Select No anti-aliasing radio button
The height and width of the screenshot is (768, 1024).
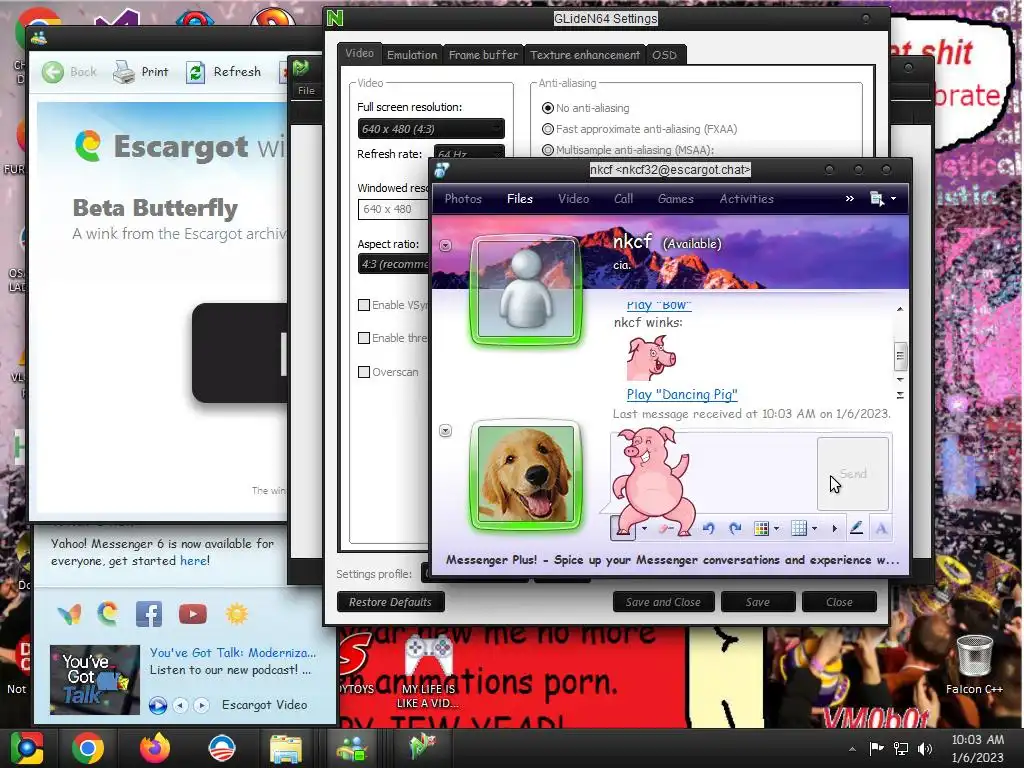point(548,108)
